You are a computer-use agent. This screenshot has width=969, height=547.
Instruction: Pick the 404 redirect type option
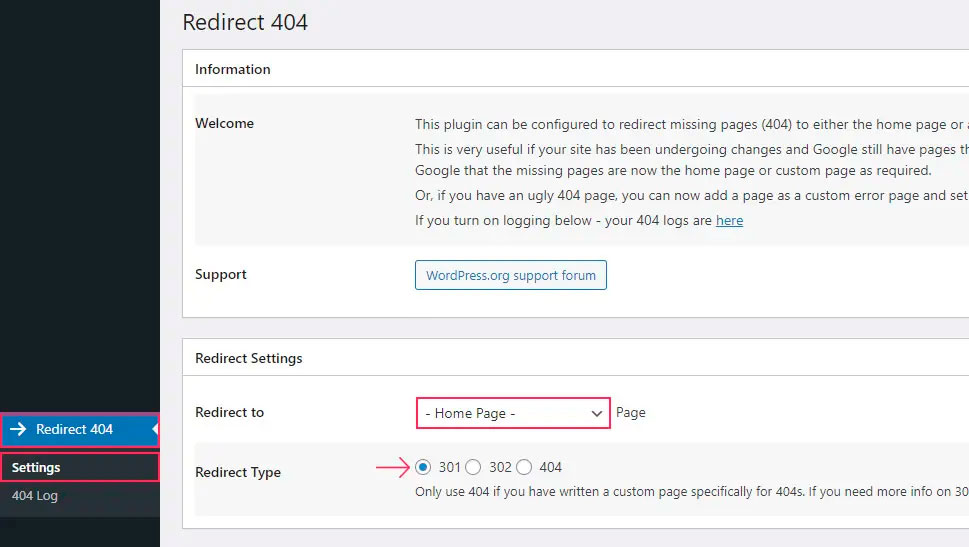coord(524,467)
